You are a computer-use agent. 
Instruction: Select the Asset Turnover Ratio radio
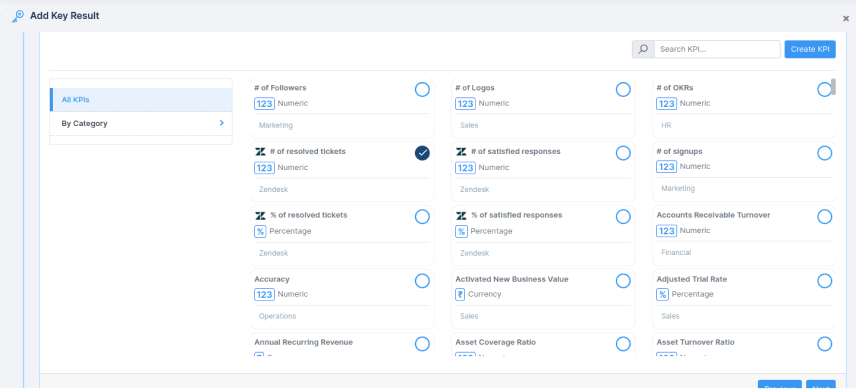click(x=824, y=344)
